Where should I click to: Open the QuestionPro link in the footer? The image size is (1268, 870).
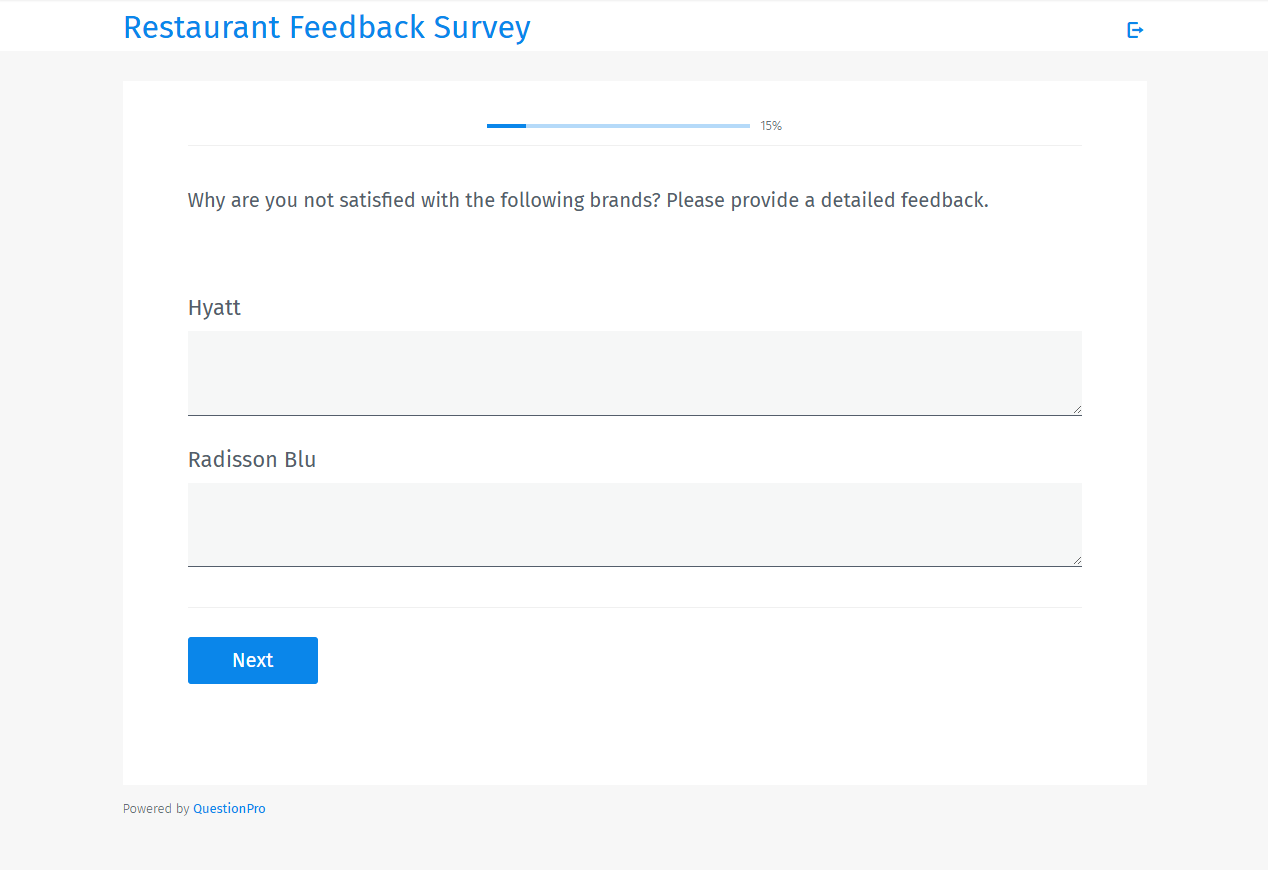[x=229, y=808]
